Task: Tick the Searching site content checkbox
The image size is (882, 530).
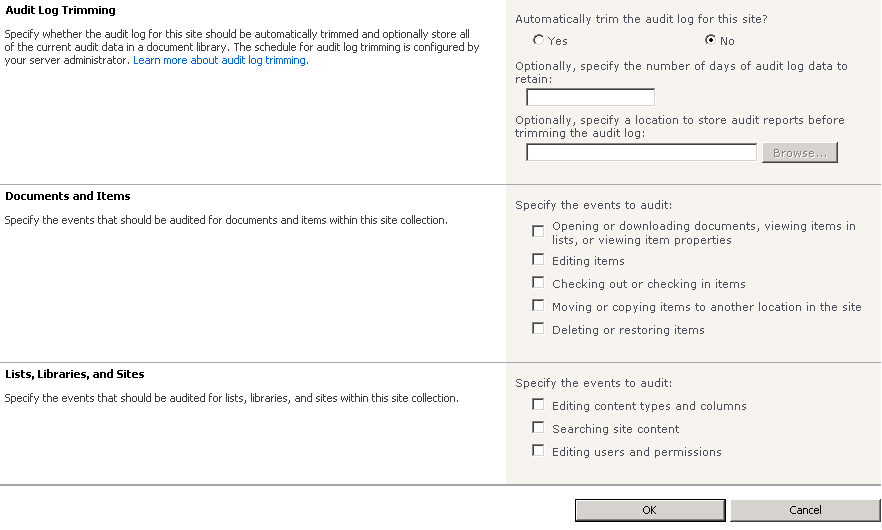Action: coord(538,427)
